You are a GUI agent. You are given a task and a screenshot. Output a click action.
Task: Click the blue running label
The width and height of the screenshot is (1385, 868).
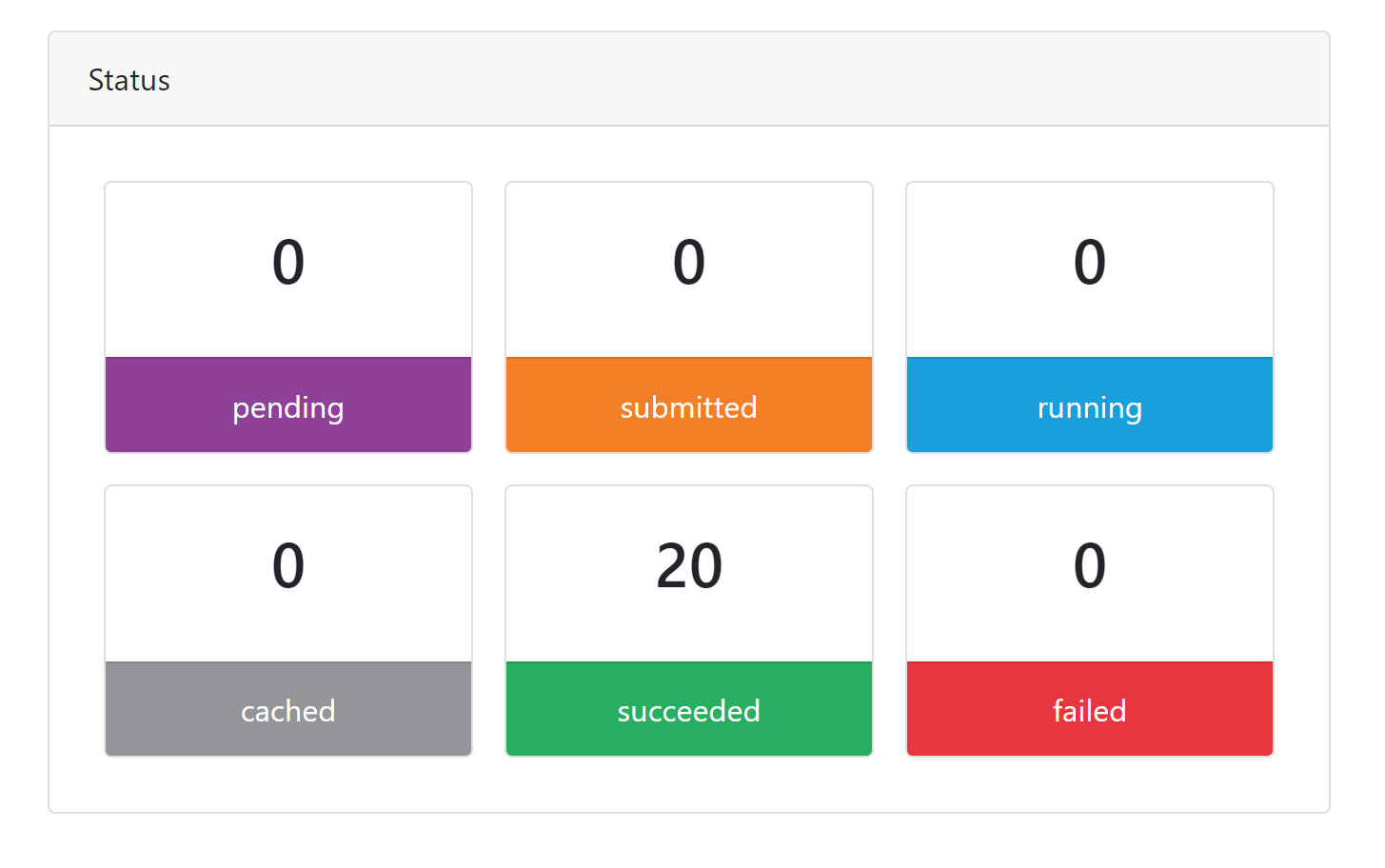click(1090, 405)
